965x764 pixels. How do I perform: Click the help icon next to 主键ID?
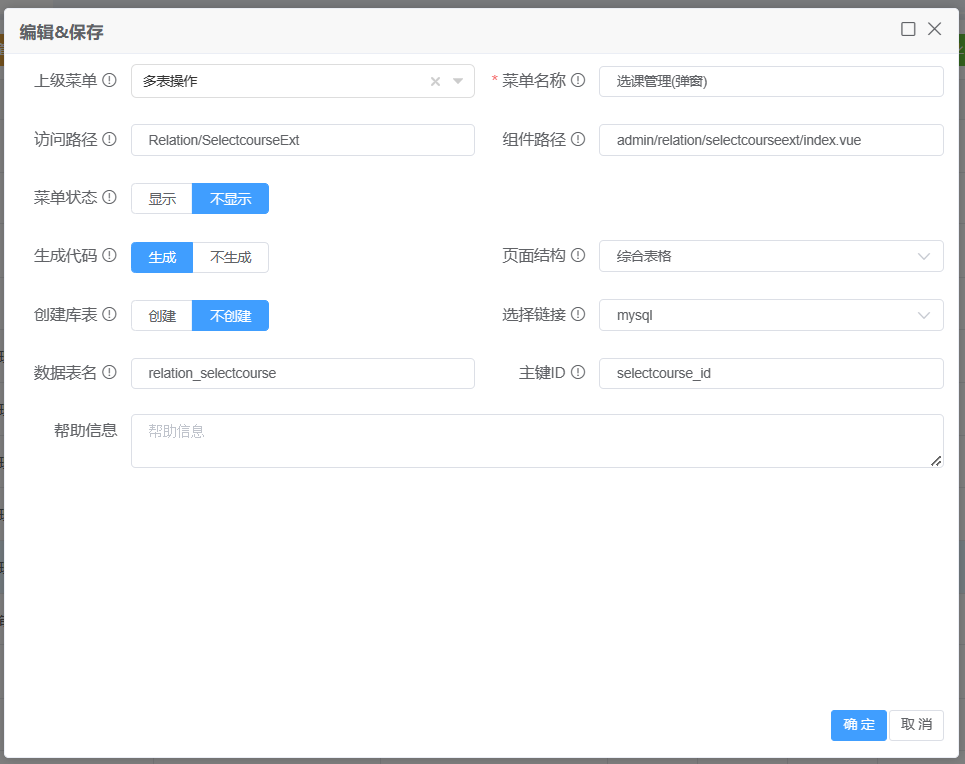point(578,373)
